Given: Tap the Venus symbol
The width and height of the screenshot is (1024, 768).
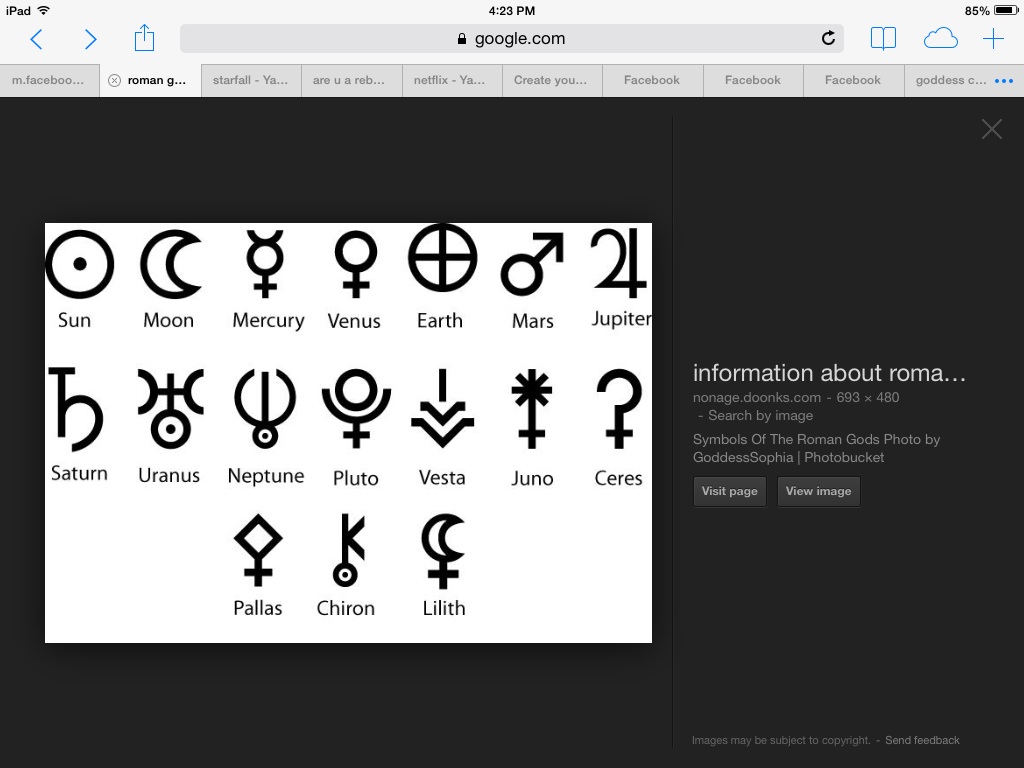Looking at the screenshot, I should (356, 264).
